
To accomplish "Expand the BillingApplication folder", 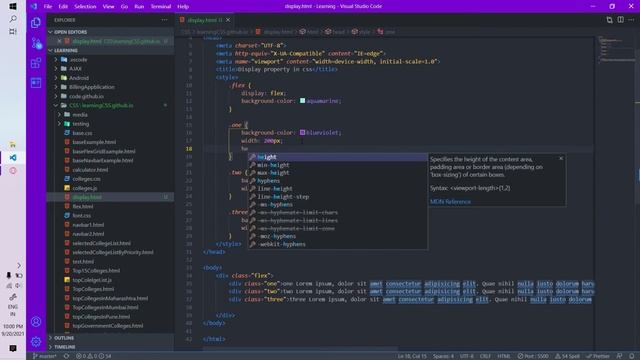I will point(91,87).
